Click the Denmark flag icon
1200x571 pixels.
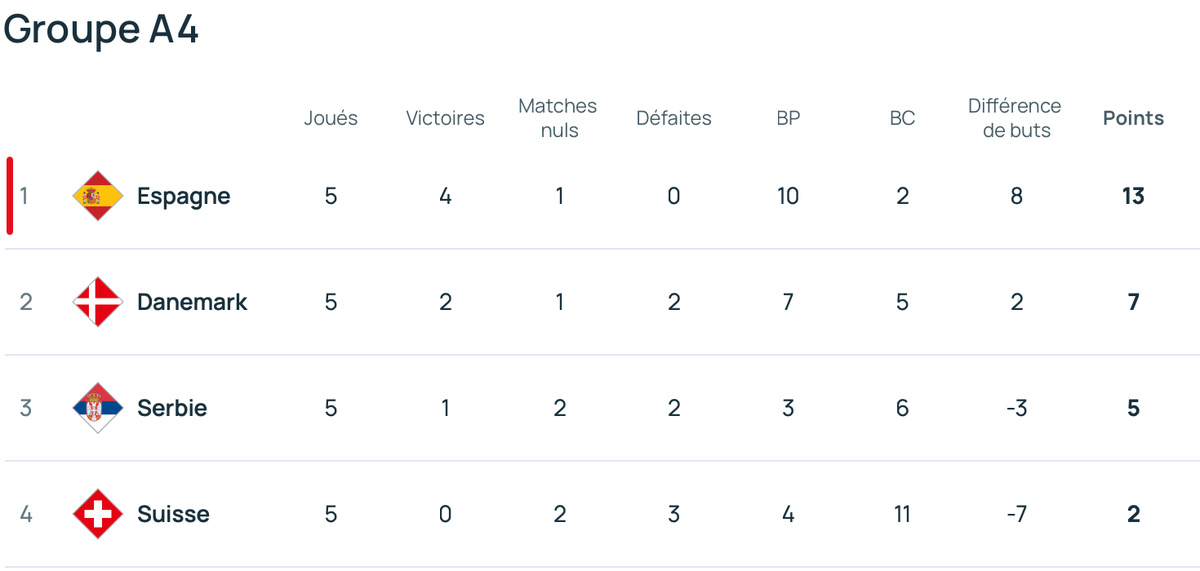98,302
